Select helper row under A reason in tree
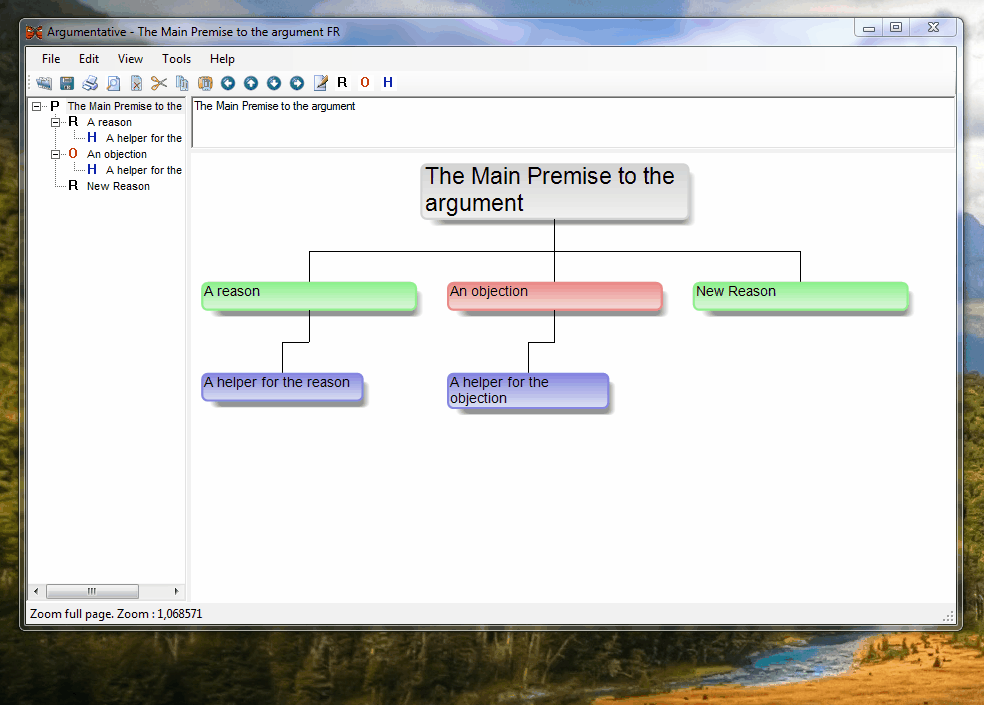 tap(144, 138)
